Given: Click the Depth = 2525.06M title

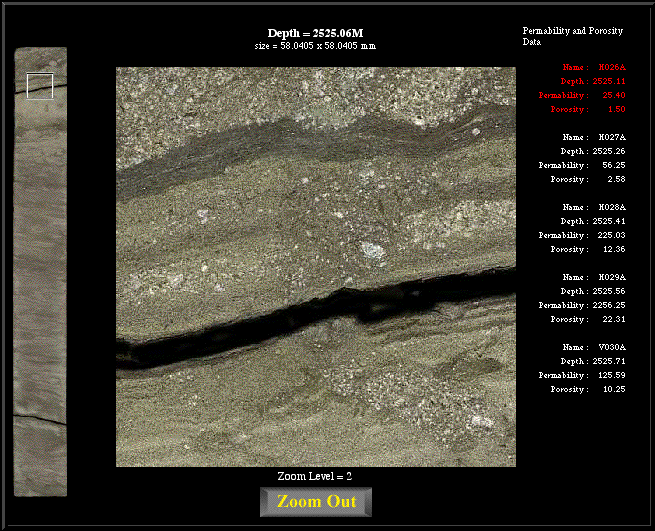Looking at the screenshot, I should coord(315,33).
